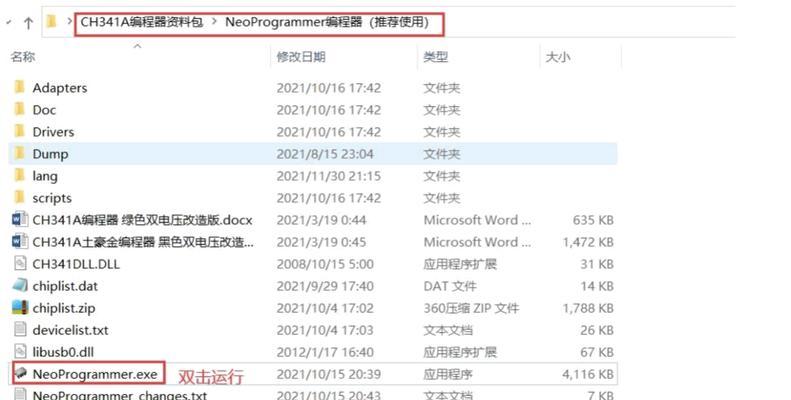The width and height of the screenshot is (791, 400).
Task: Click DAT 文件 type cell
Action: (x=450, y=286)
